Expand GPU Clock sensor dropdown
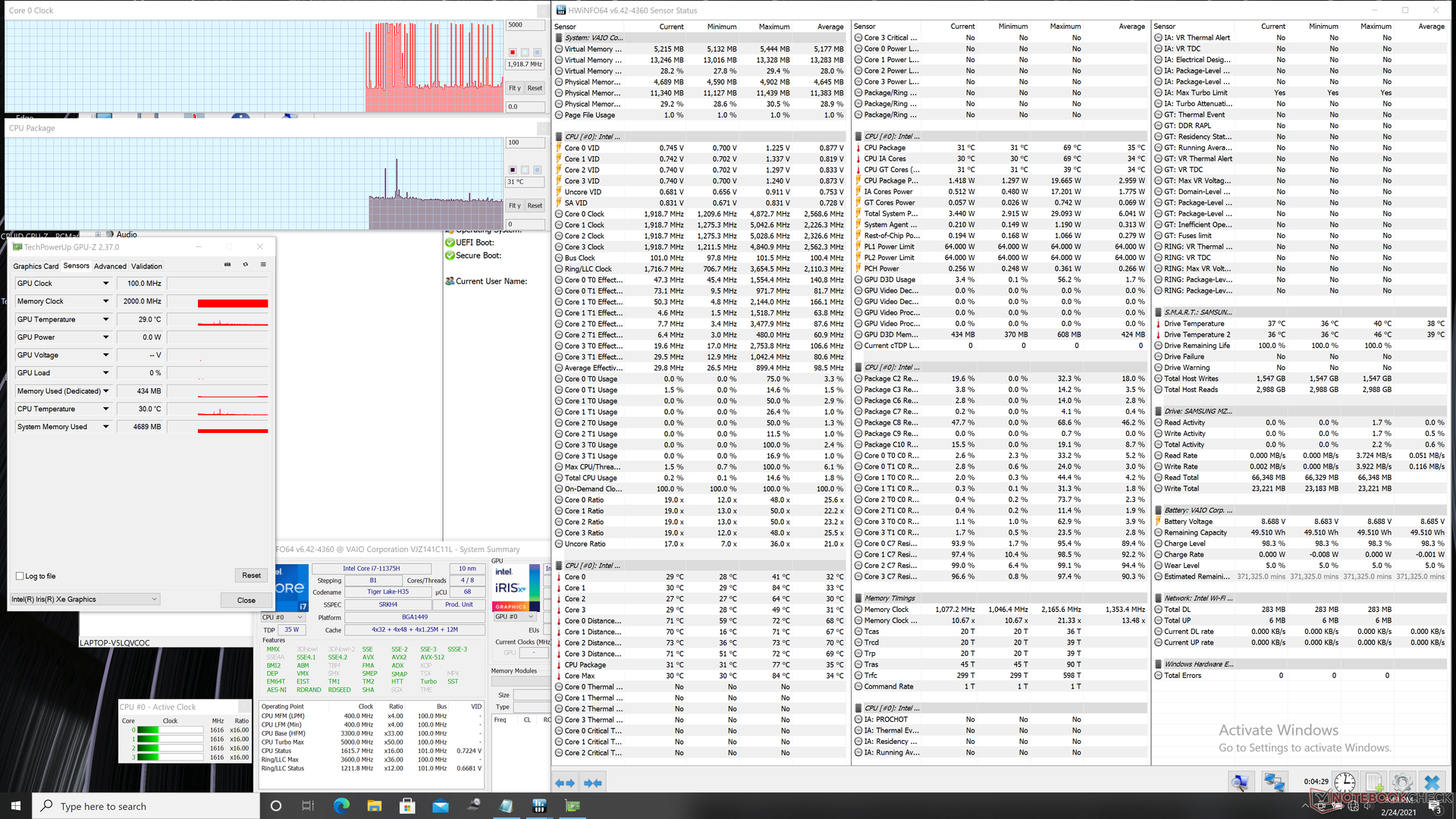The height and width of the screenshot is (819, 1456). click(105, 284)
